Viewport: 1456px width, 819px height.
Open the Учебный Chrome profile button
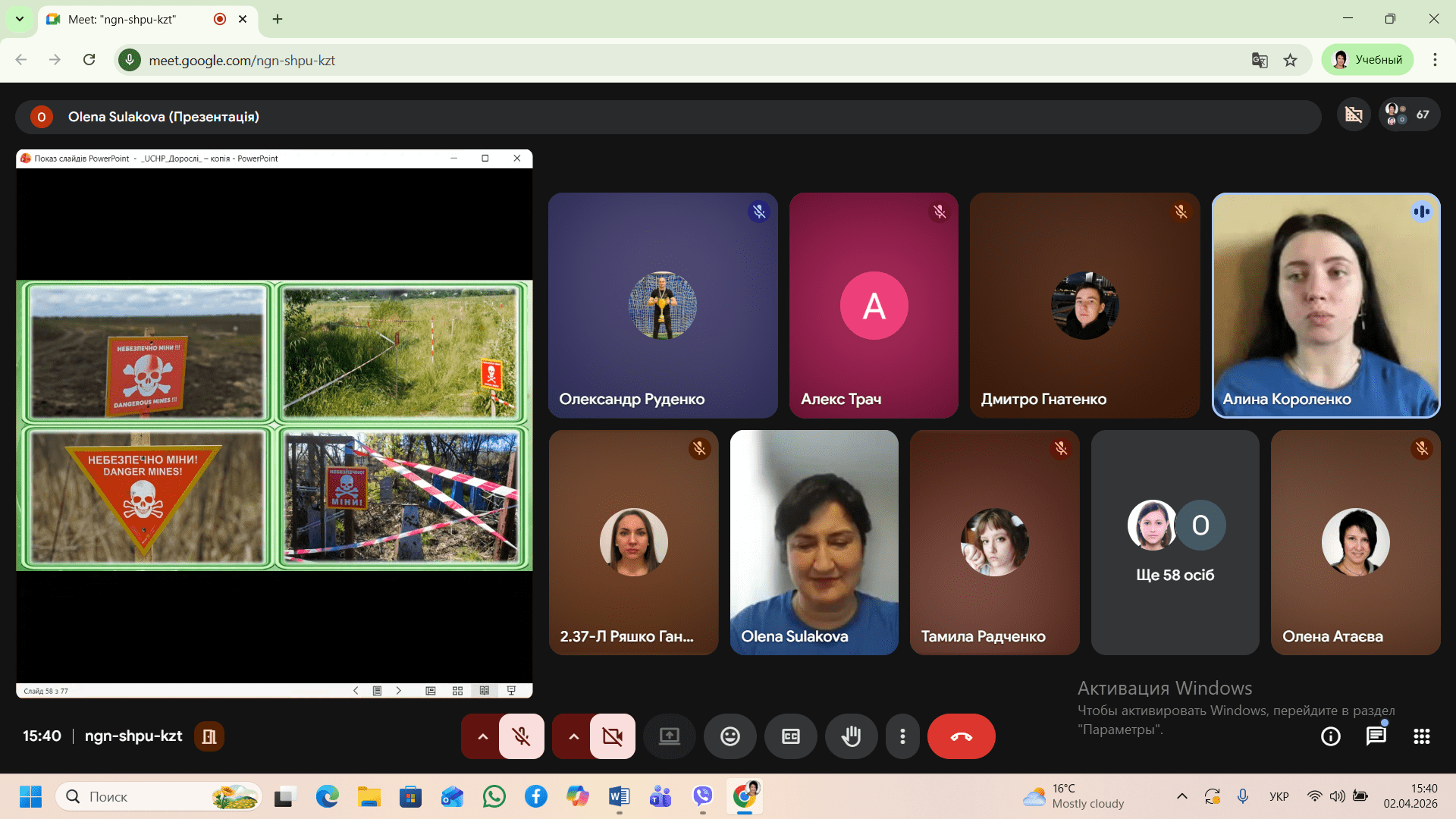pyautogui.click(x=1367, y=60)
